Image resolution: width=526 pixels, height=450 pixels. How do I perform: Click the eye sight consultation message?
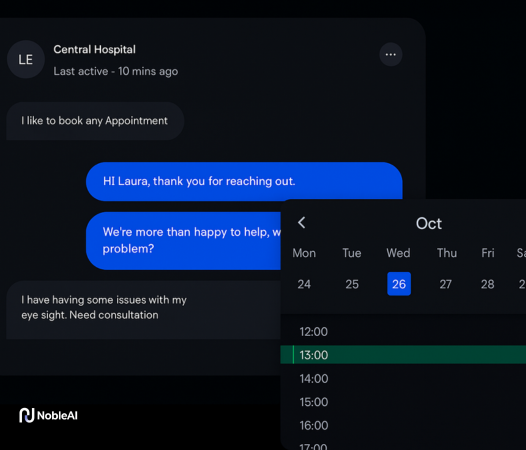click(x=143, y=310)
